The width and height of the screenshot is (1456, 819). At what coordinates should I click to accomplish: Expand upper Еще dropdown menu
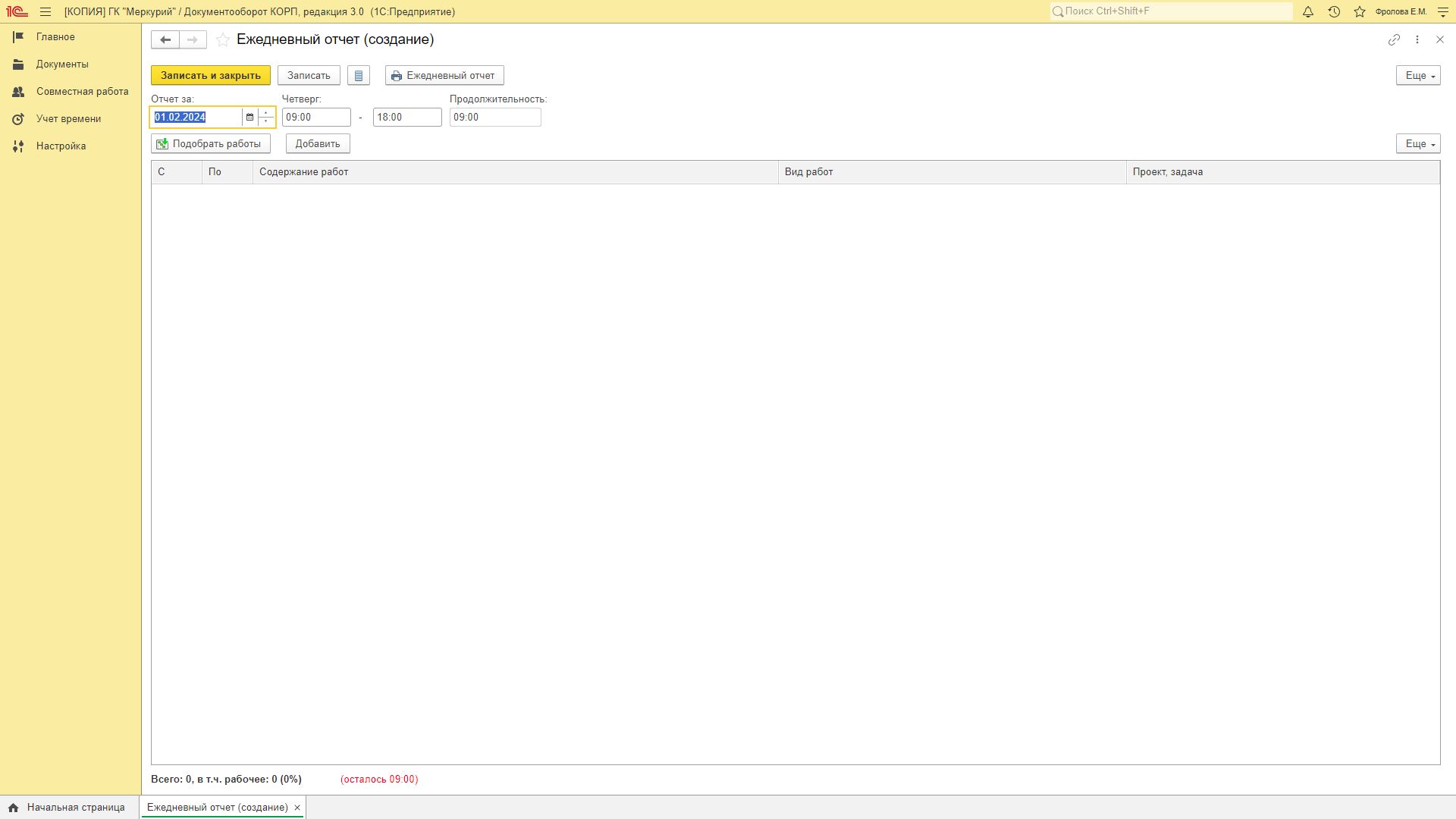(x=1418, y=76)
